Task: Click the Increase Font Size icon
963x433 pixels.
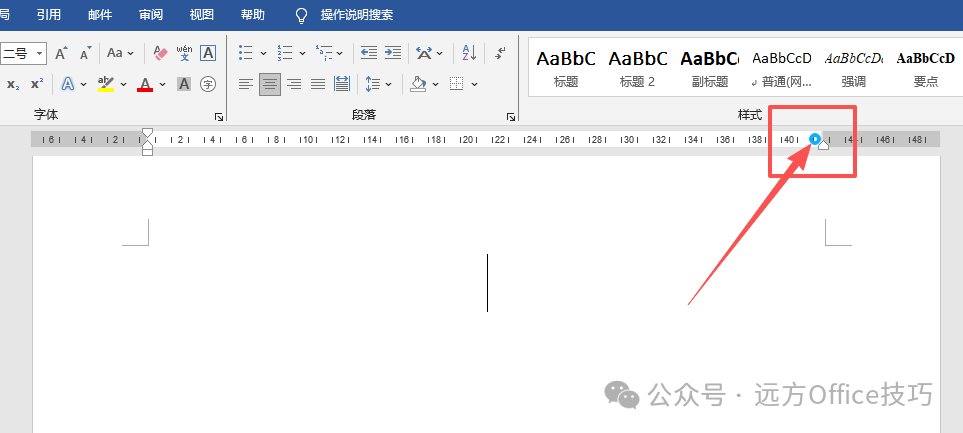Action: pyautogui.click(x=61, y=53)
